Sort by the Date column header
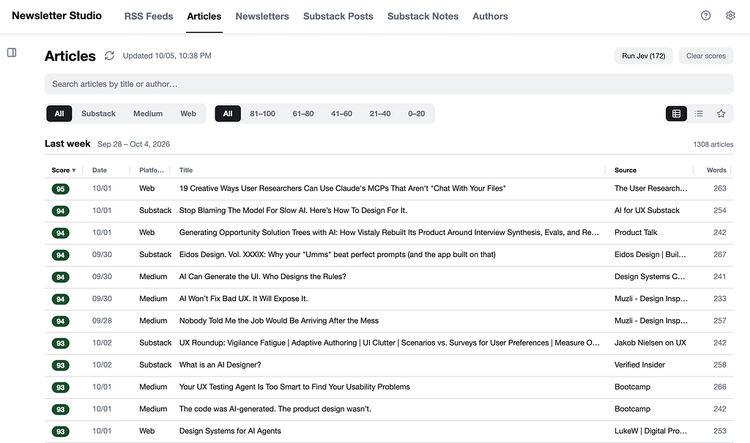750x443 pixels. (99, 170)
